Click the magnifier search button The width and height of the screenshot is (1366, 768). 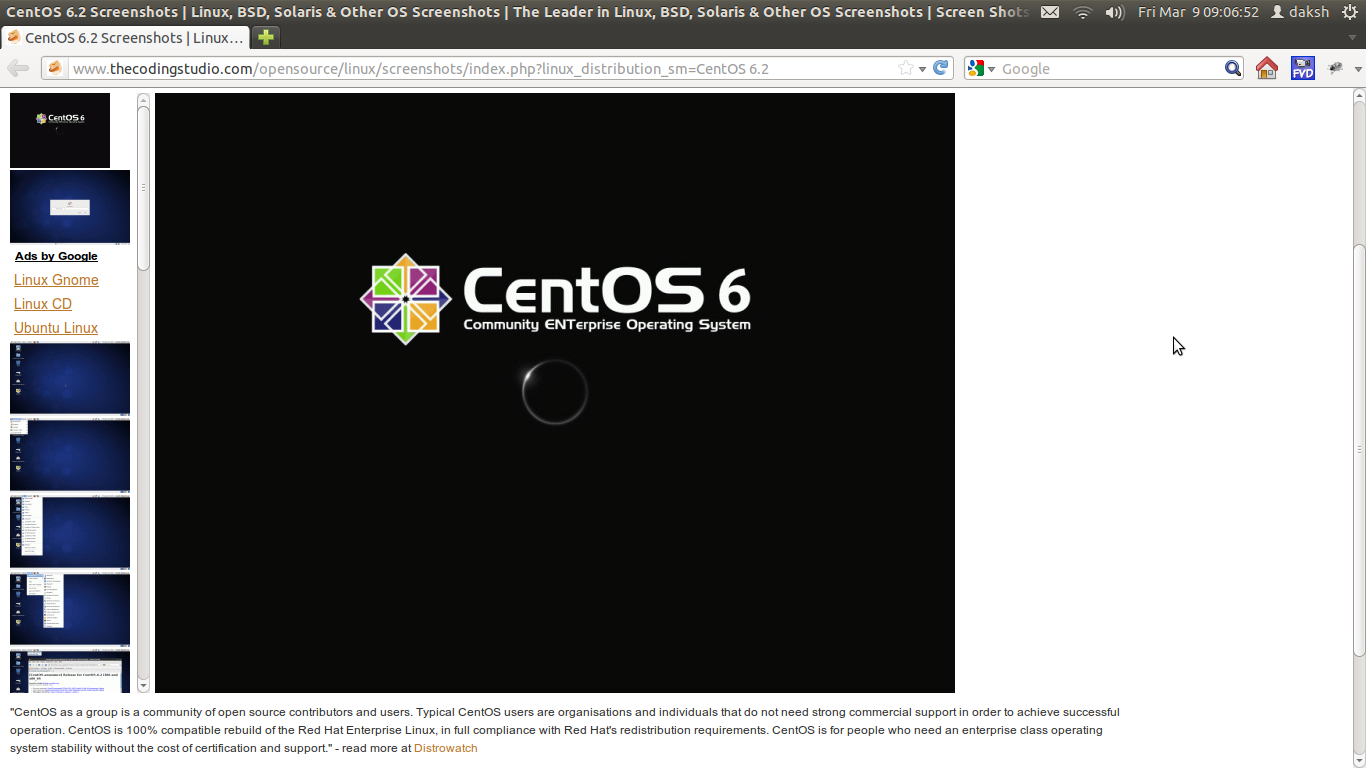tap(1233, 68)
